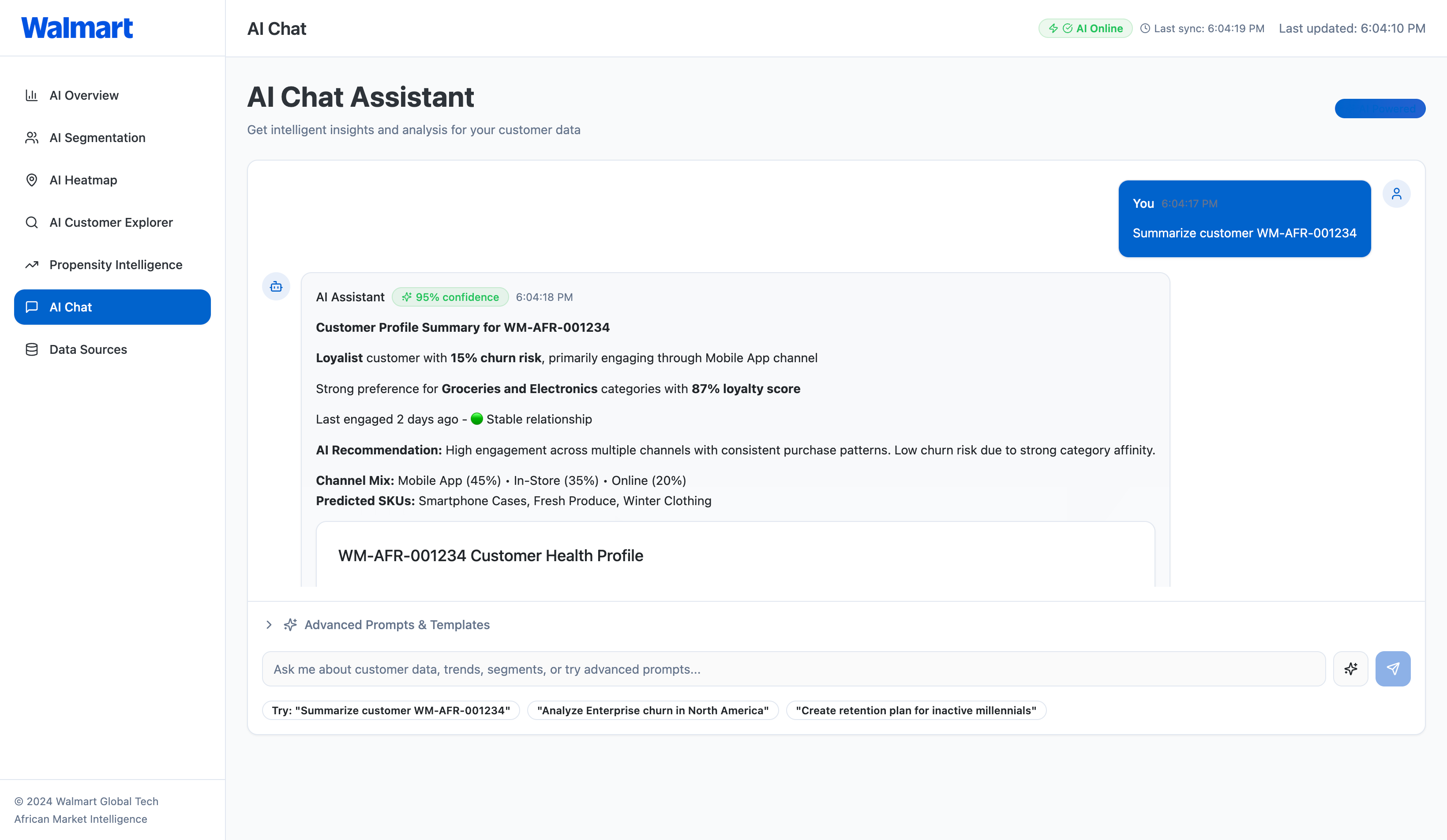Open Advanced Prompts & Templates section label
The image size is (1447, 840).
(397, 625)
